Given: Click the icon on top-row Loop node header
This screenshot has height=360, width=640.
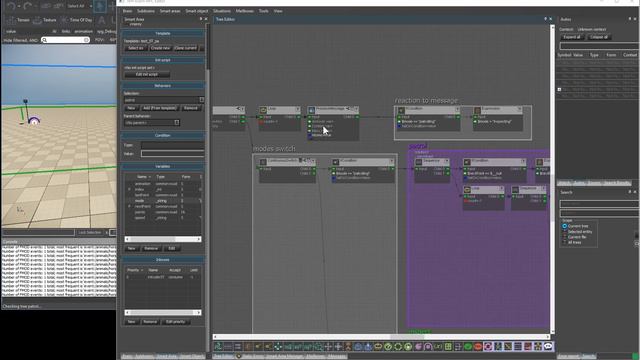Looking at the screenshot, I should pos(263,110).
